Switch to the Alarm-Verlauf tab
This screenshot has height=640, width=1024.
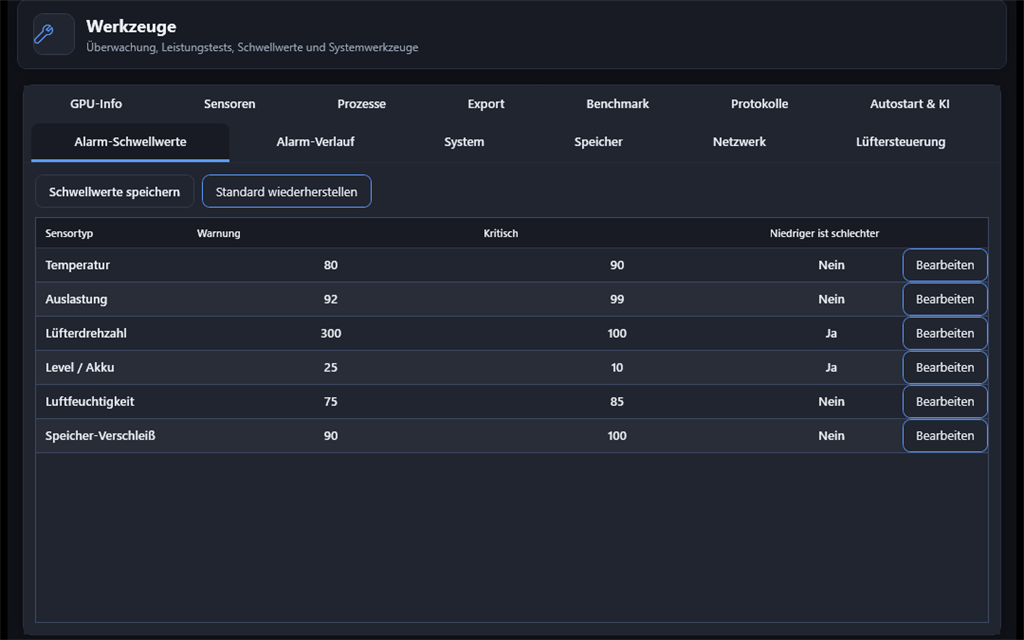pos(315,142)
